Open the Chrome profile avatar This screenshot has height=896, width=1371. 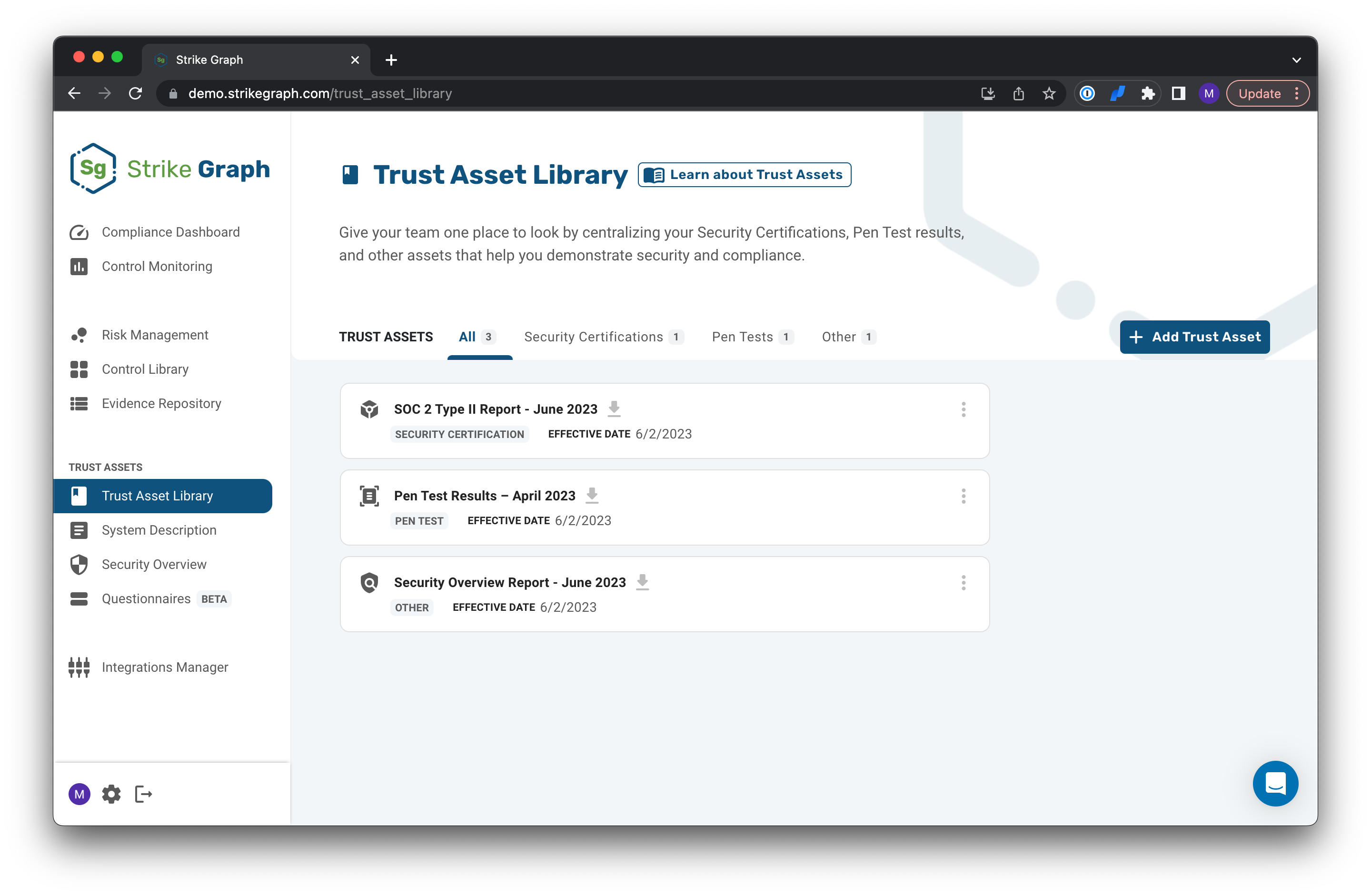point(1209,93)
